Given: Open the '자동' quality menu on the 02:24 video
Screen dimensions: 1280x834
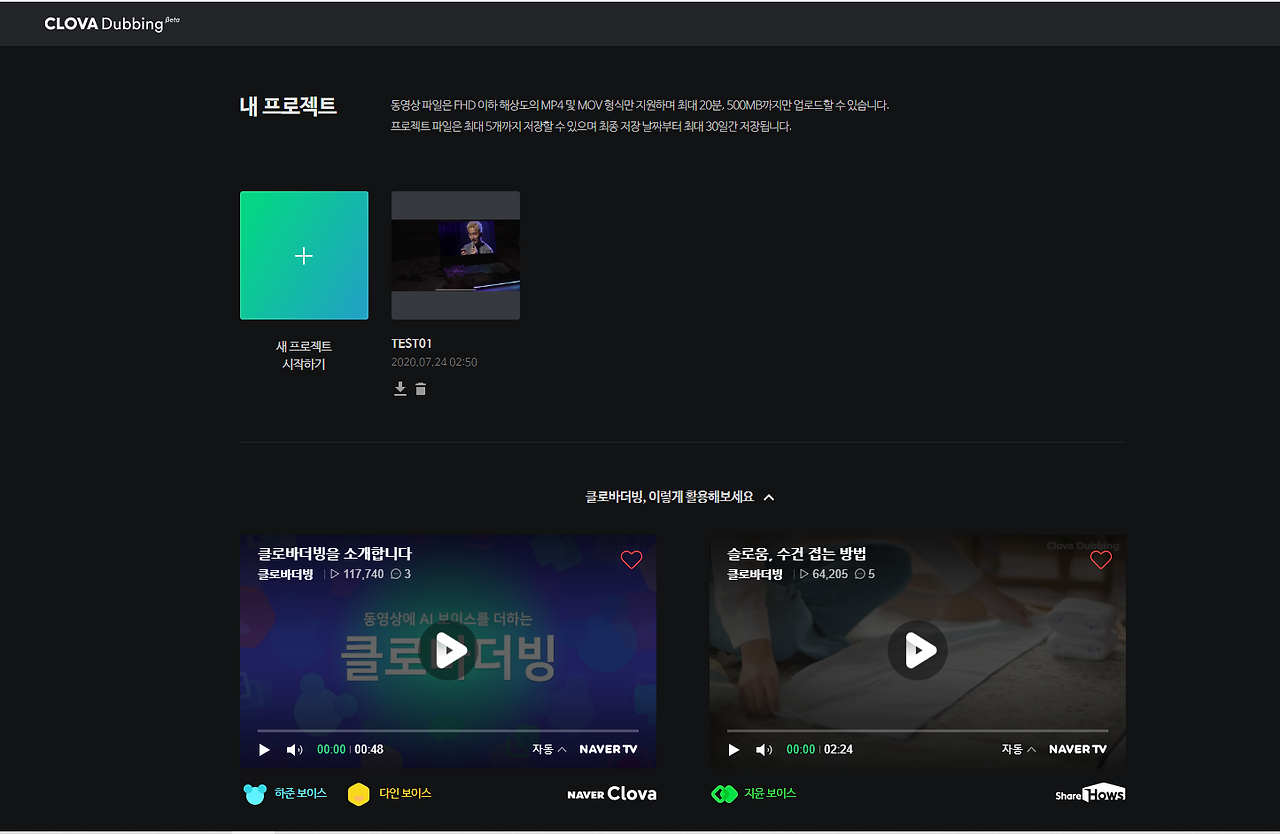Looking at the screenshot, I should click(x=1019, y=750).
